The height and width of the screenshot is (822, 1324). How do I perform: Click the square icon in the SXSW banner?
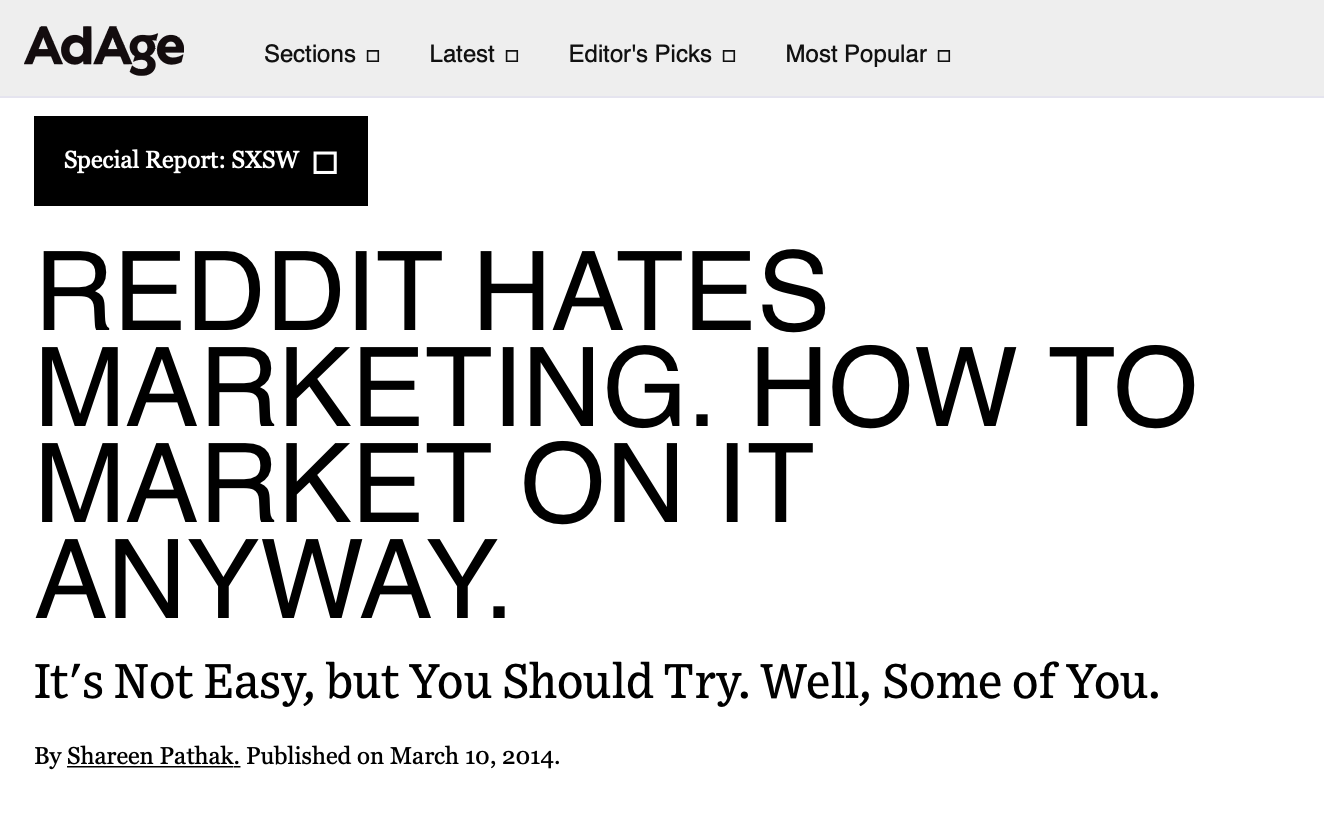coord(325,163)
